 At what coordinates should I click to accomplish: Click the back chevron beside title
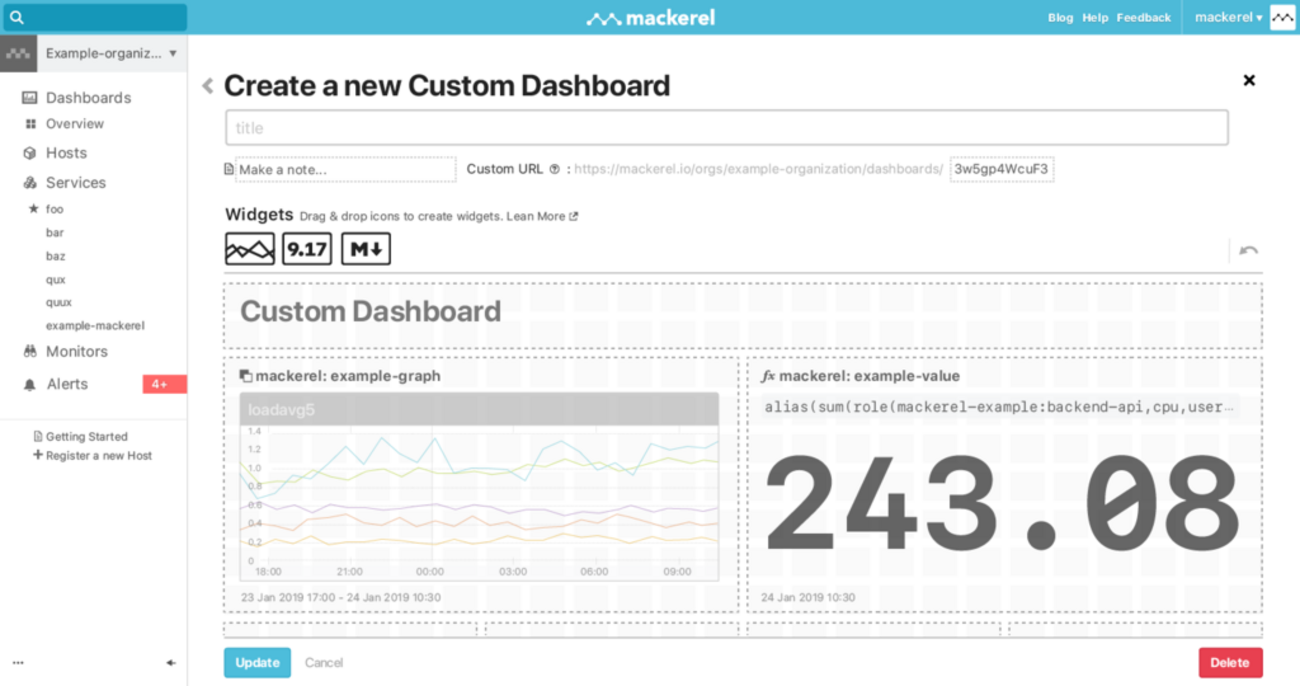coord(208,86)
